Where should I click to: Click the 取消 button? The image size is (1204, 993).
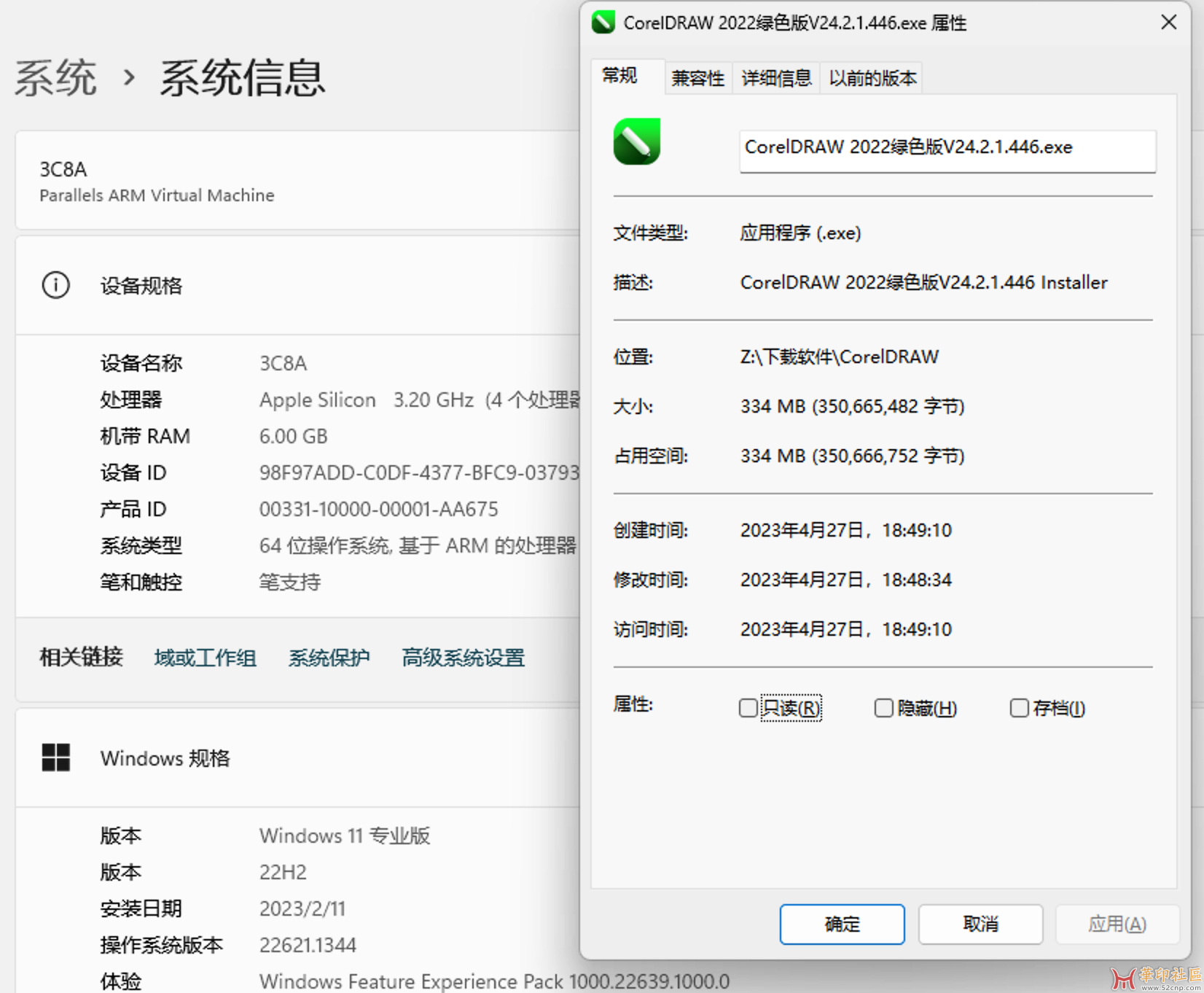coord(980,924)
